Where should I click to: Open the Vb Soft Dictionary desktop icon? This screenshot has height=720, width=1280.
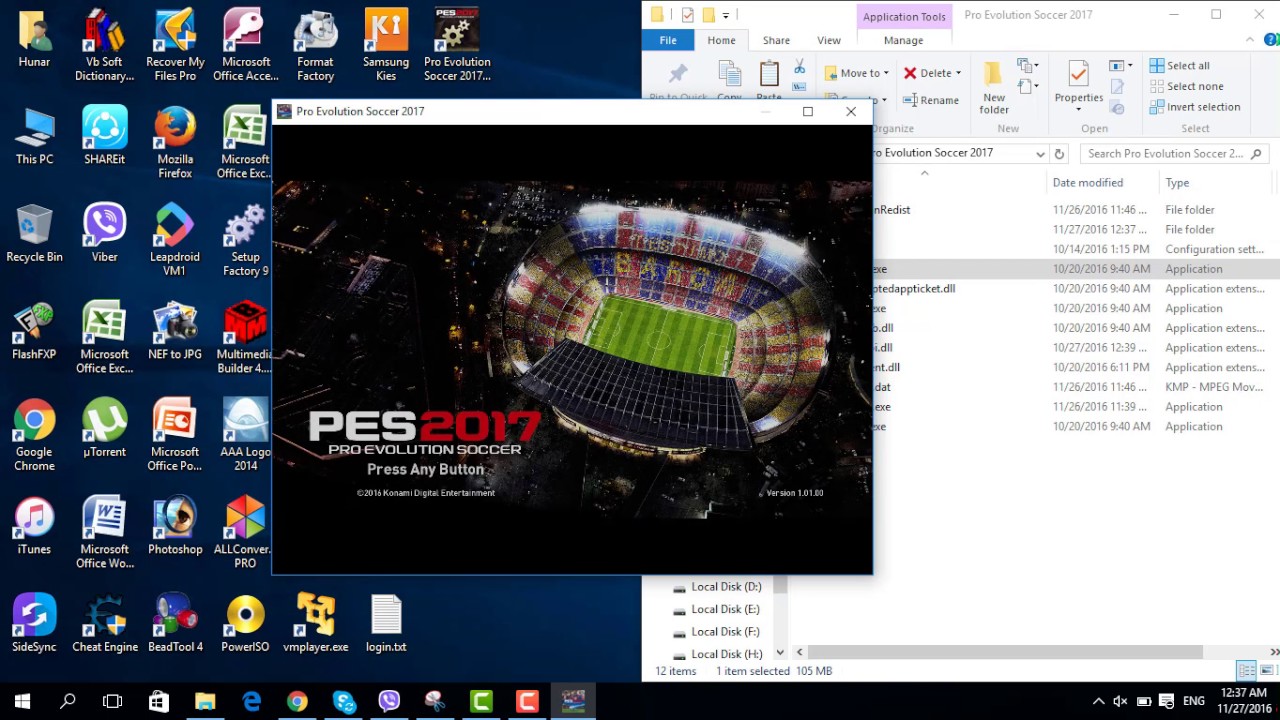104,45
